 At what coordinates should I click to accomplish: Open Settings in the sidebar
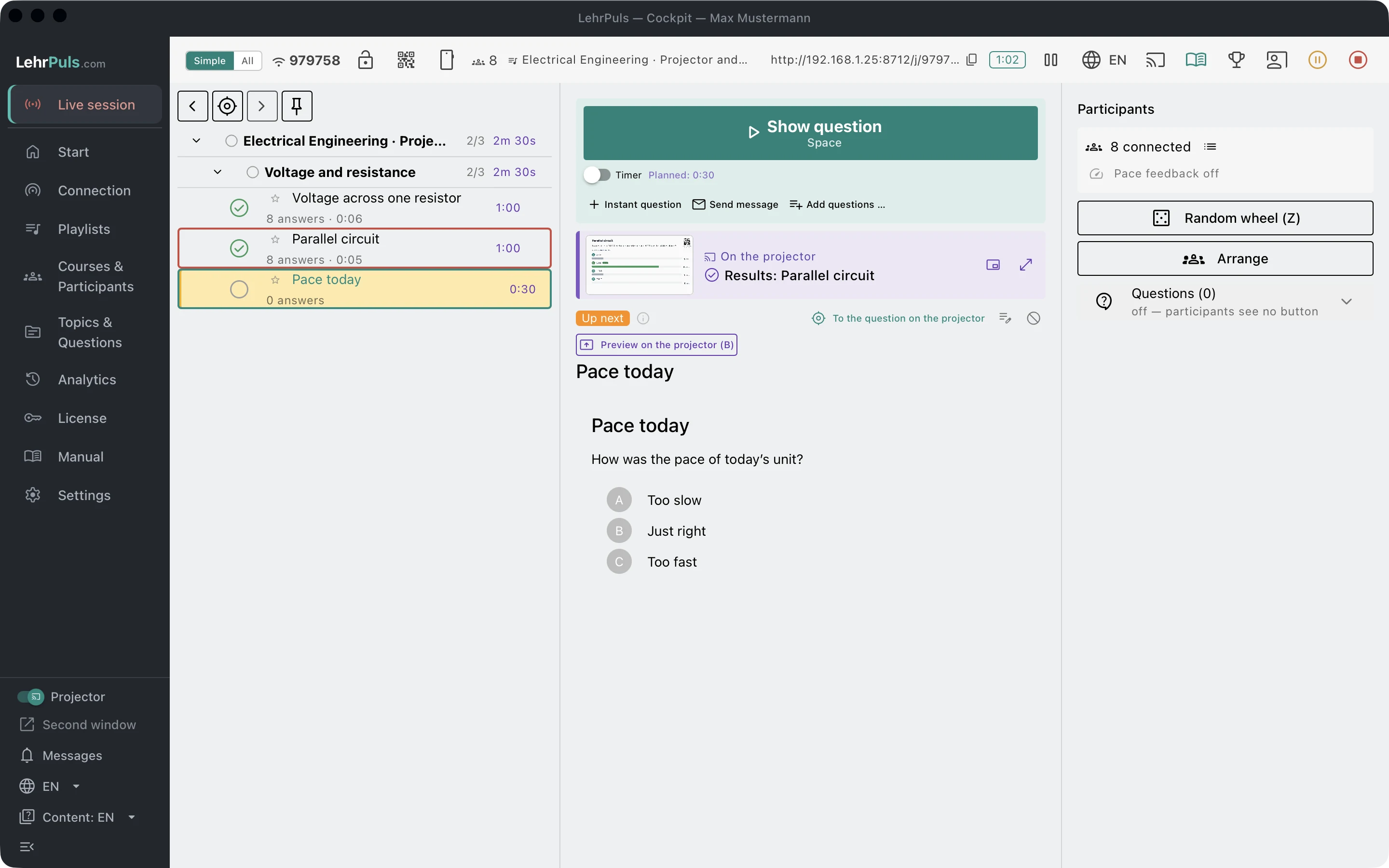[85, 495]
